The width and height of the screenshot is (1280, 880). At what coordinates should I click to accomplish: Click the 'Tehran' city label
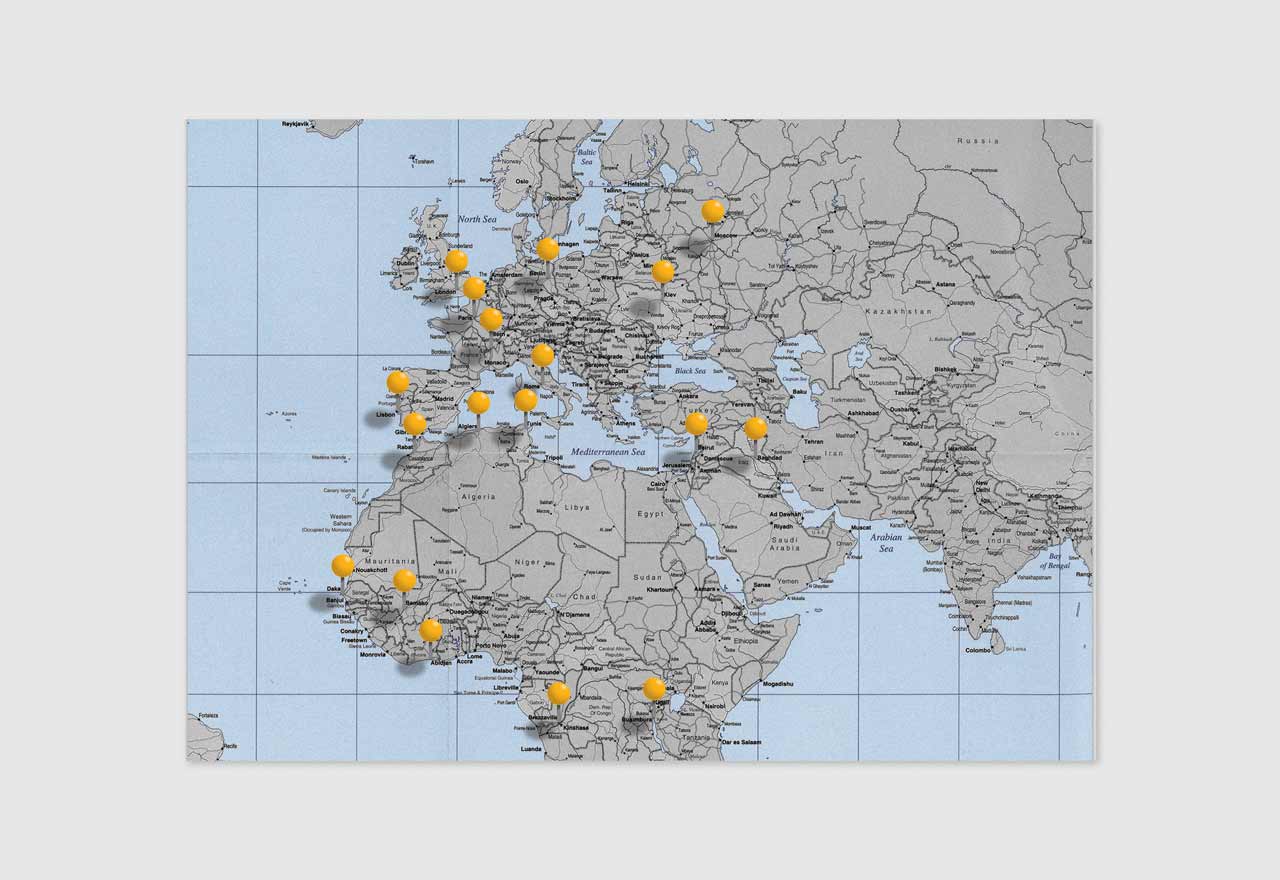point(814,441)
